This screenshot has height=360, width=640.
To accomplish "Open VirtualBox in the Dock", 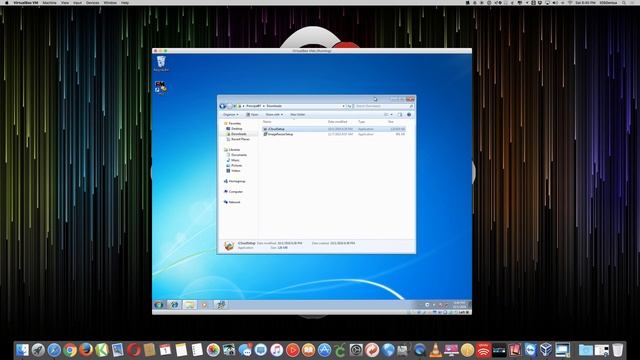I will (x=546, y=350).
